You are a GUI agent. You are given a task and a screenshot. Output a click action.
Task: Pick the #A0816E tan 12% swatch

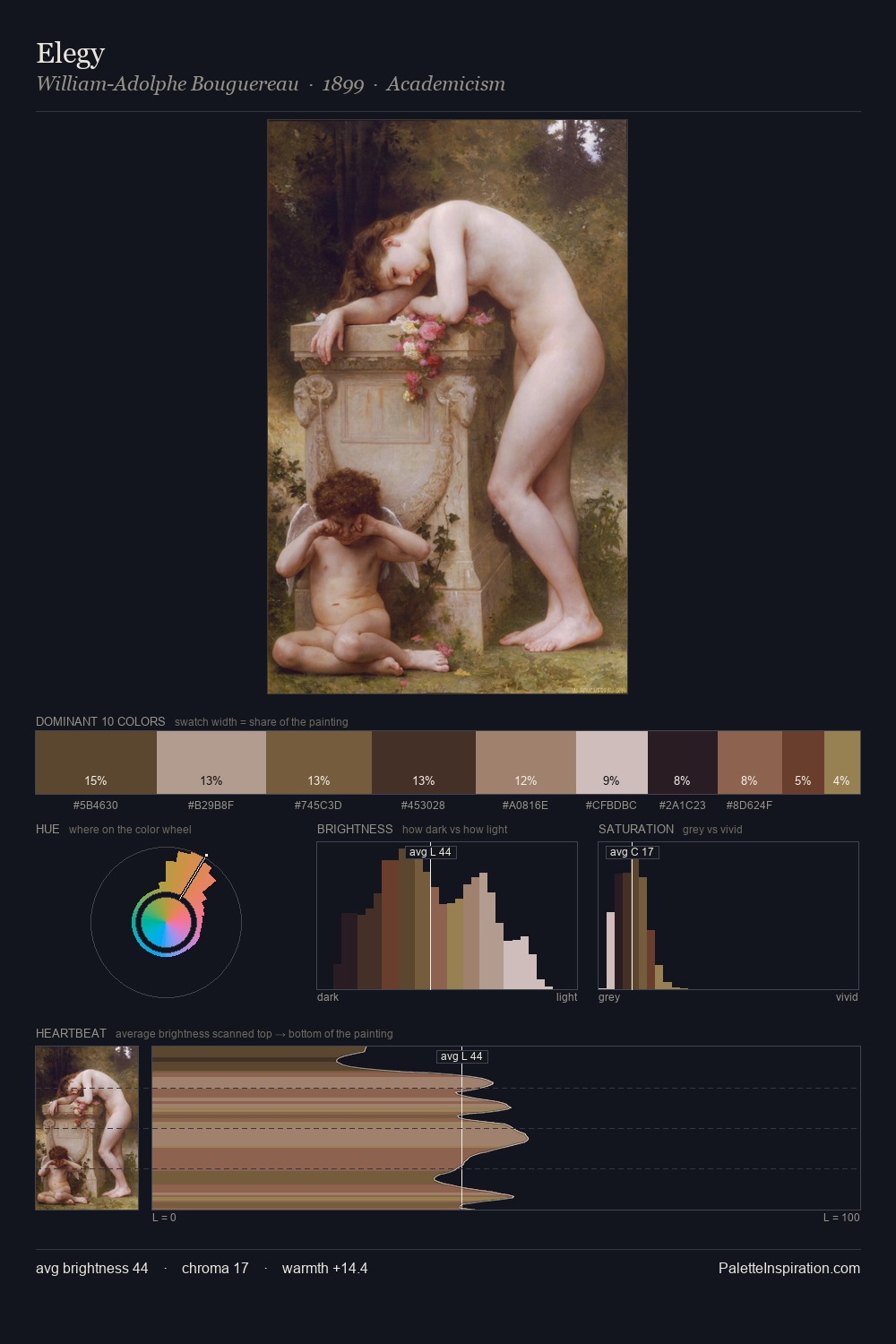point(526,762)
